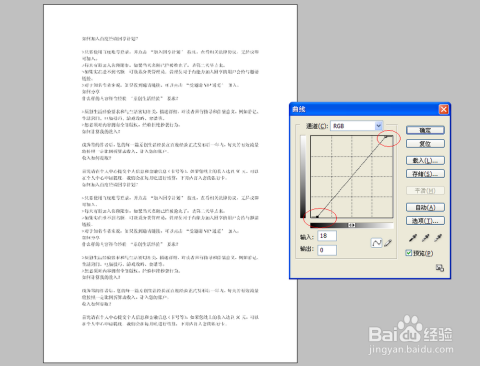480x366 pixels.
Task: Open the 选项(T)... options button
Action: (425, 221)
